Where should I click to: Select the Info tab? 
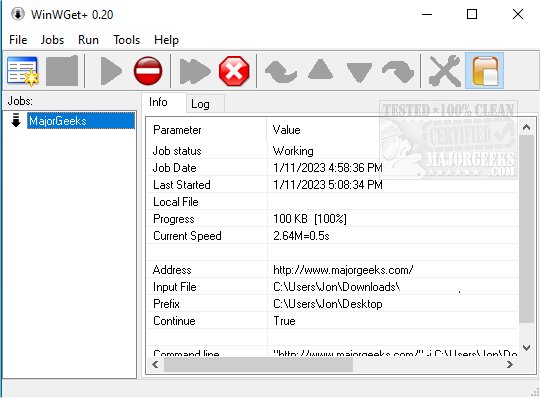pos(164,102)
